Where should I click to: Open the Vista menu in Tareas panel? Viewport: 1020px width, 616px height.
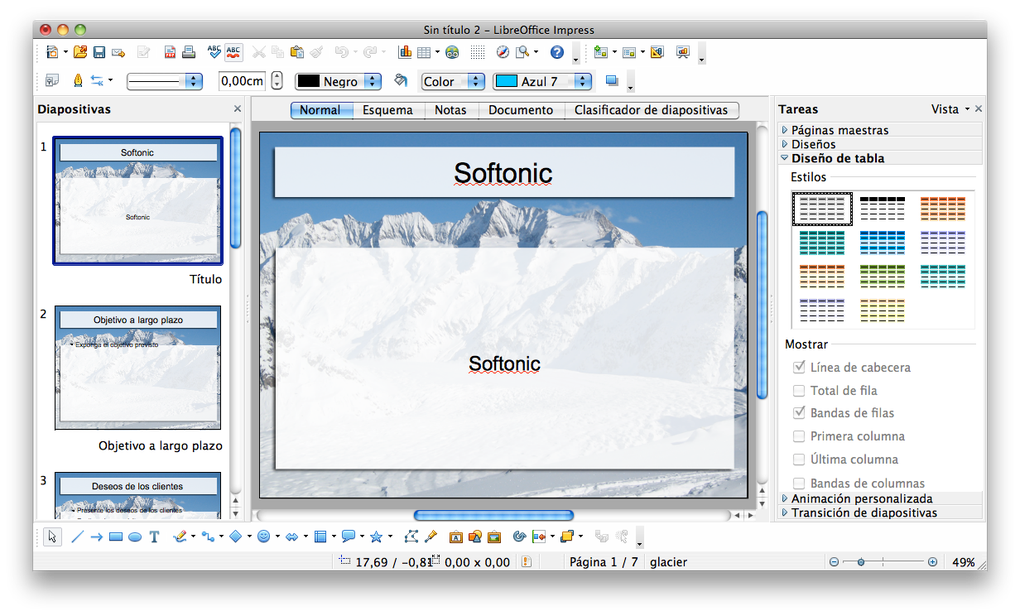click(950, 109)
